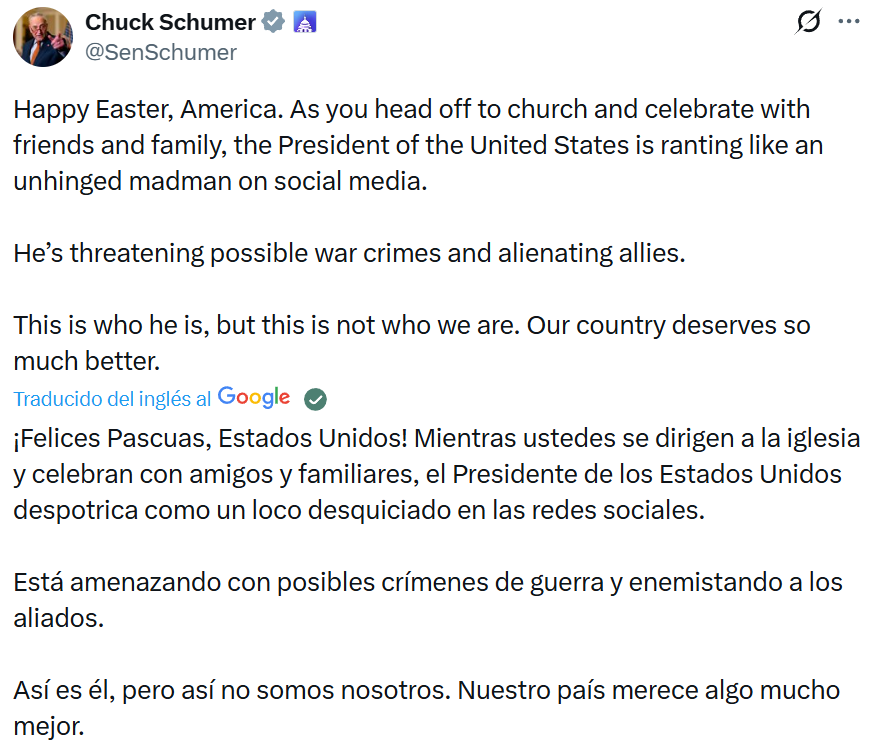Click the blue verified checkmark badge

coord(271,22)
